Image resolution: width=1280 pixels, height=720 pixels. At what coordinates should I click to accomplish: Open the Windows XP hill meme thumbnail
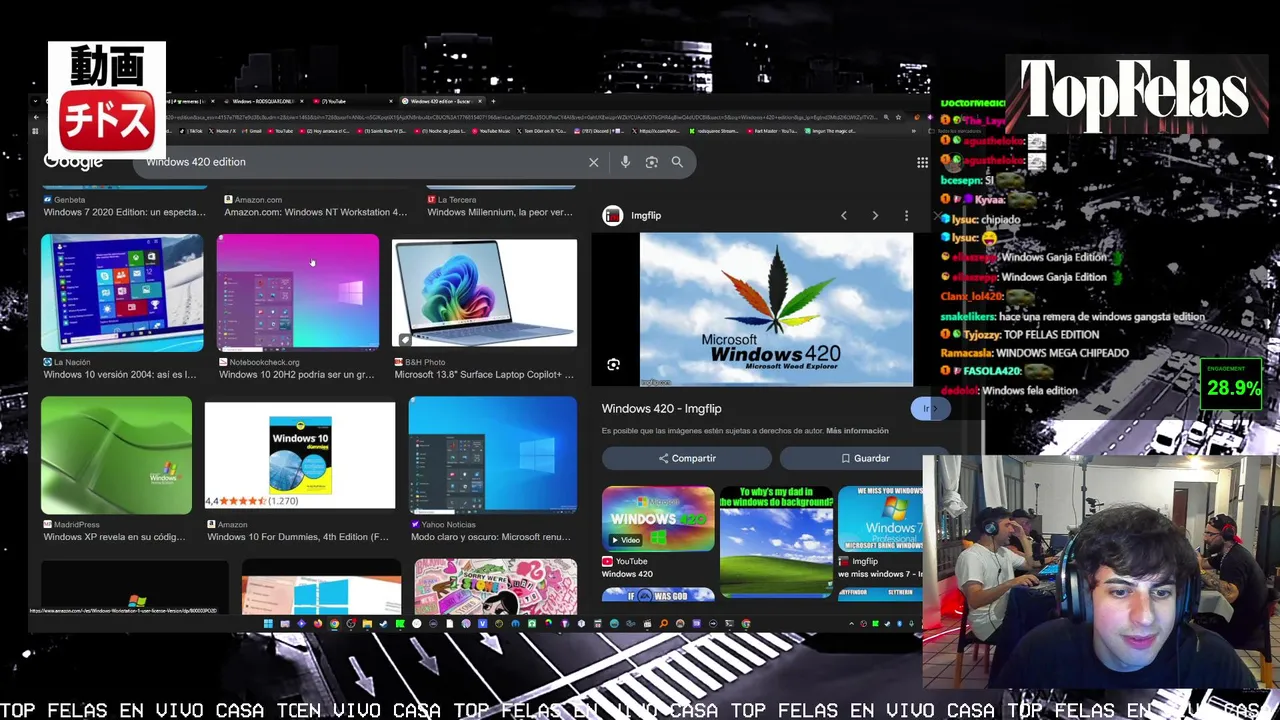[x=776, y=541]
